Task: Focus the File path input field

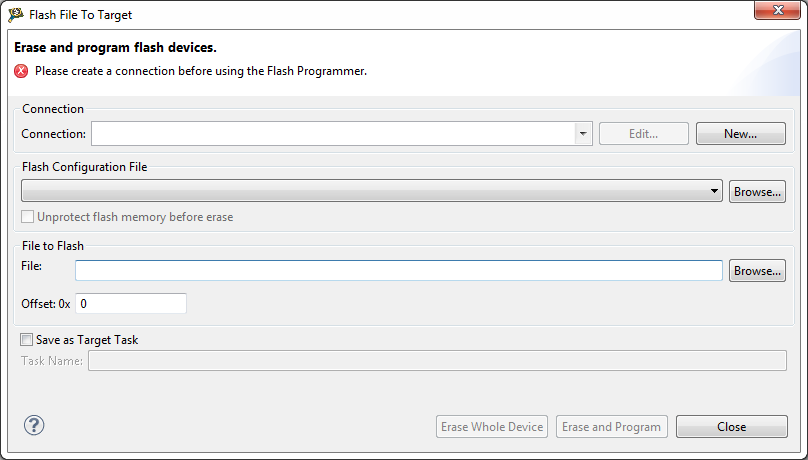Action: point(399,270)
